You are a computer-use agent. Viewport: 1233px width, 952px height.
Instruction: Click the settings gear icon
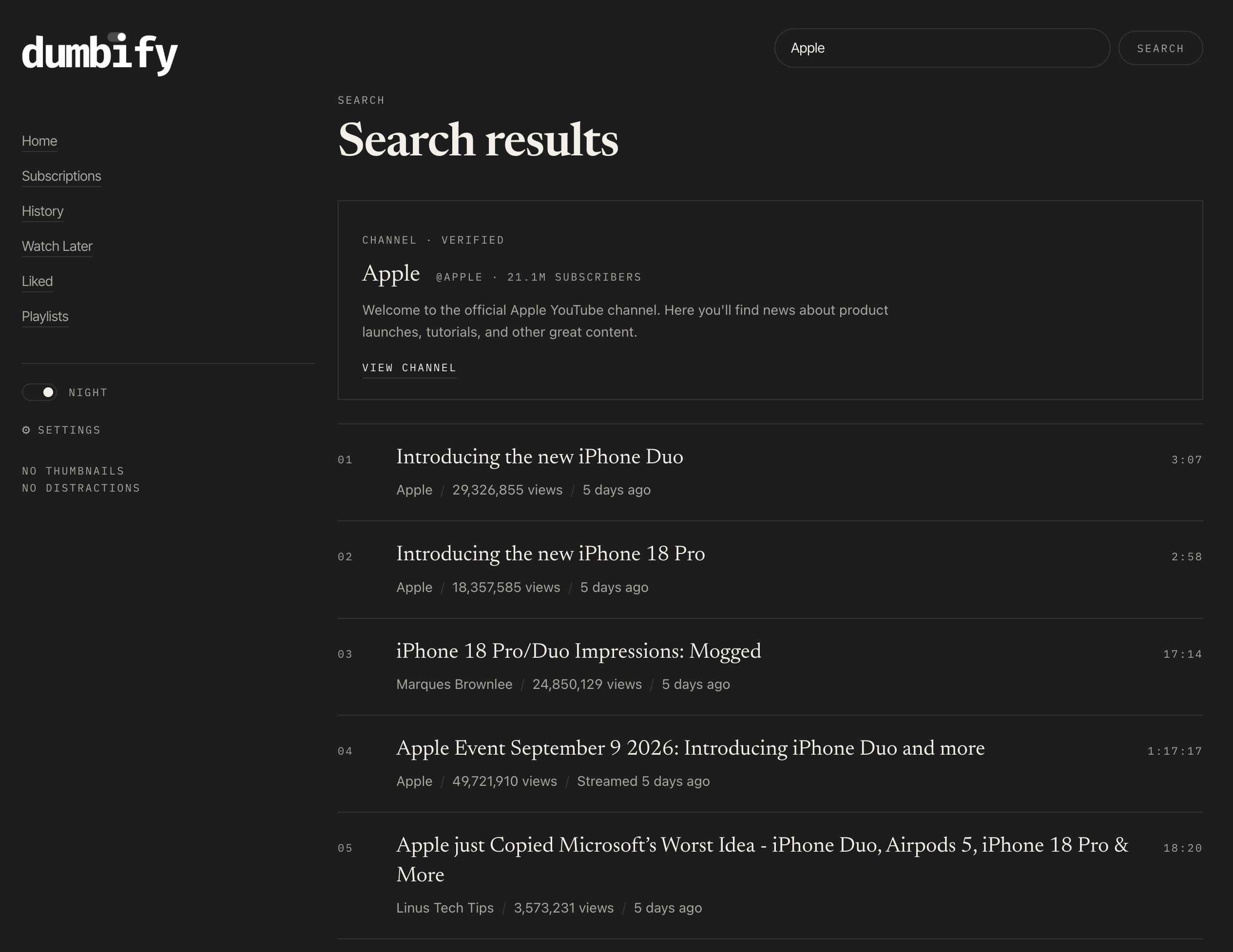26,430
